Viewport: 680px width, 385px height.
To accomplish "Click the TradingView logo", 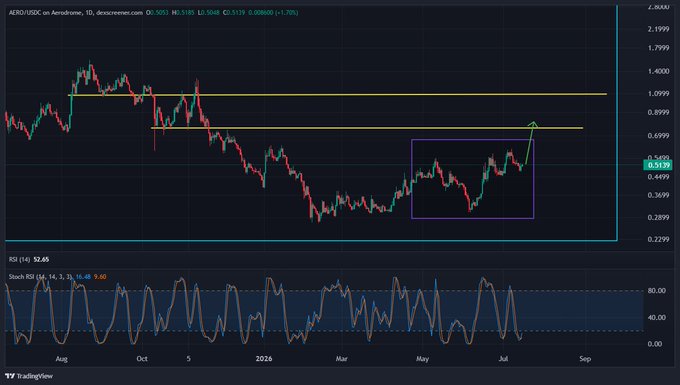I will pyautogui.click(x=29, y=376).
